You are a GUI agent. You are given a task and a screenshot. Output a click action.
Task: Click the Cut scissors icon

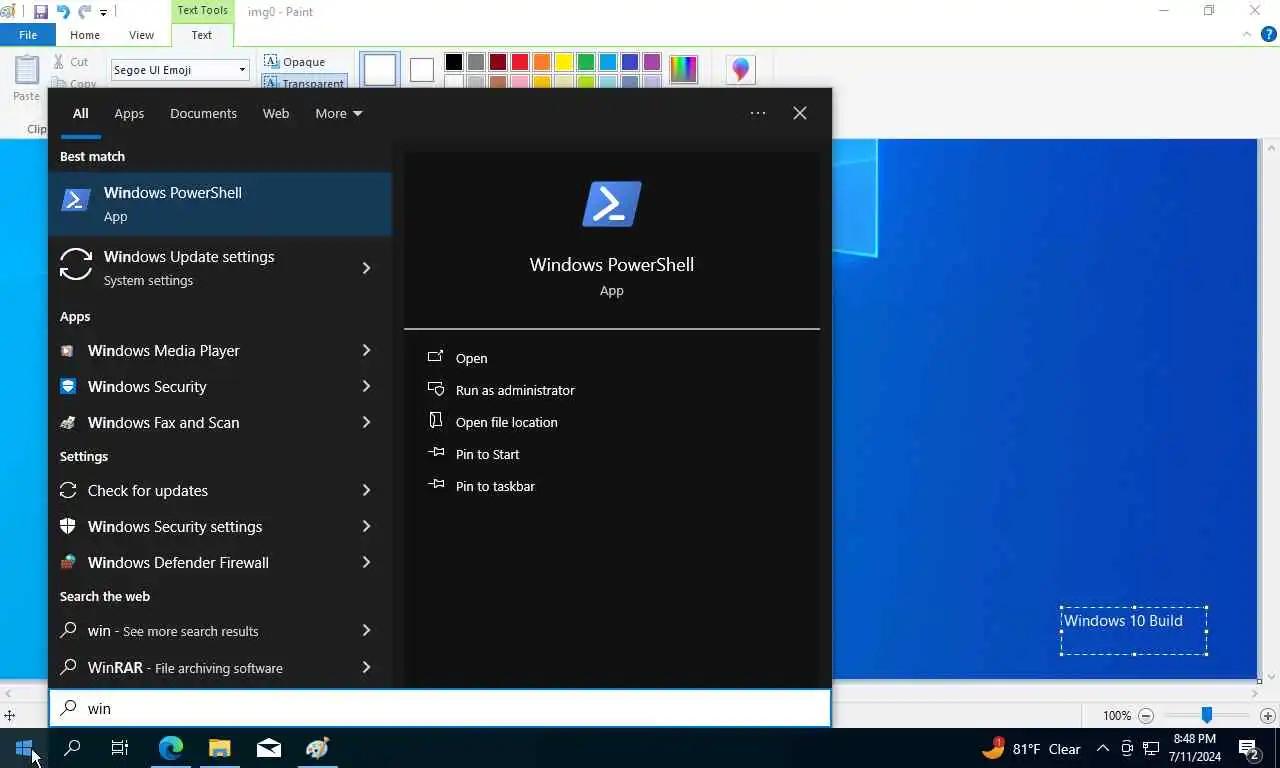59,62
